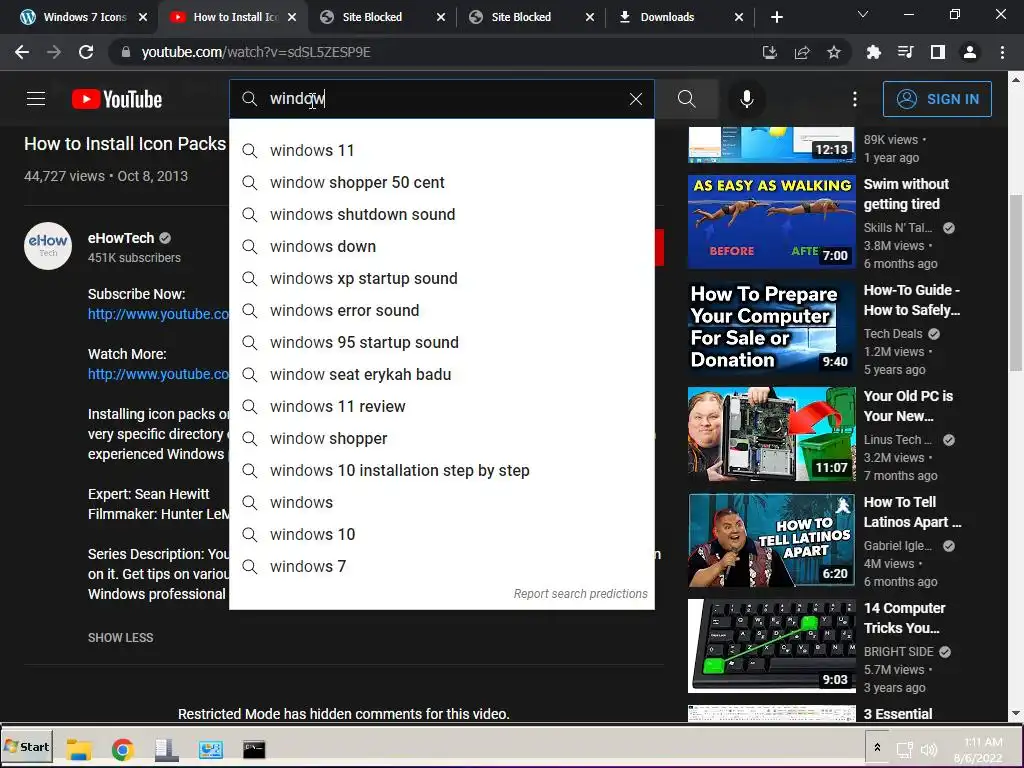Reload the page
Viewport: 1024px width, 768px height.
(x=86, y=52)
